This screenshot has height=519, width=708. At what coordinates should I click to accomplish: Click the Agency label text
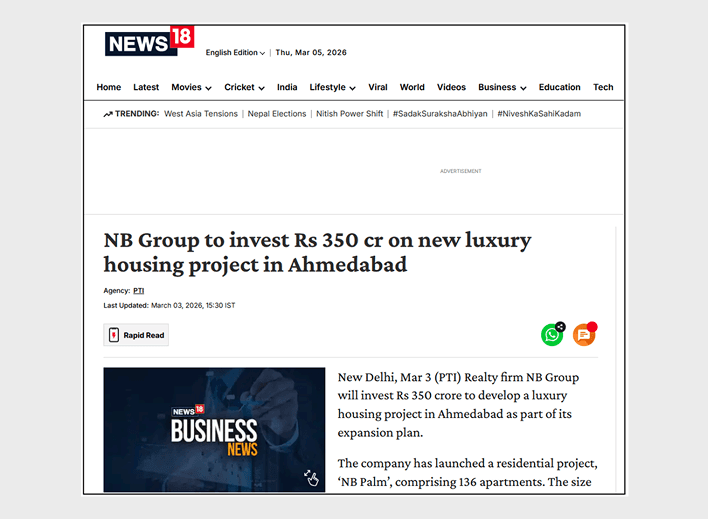coord(116,291)
